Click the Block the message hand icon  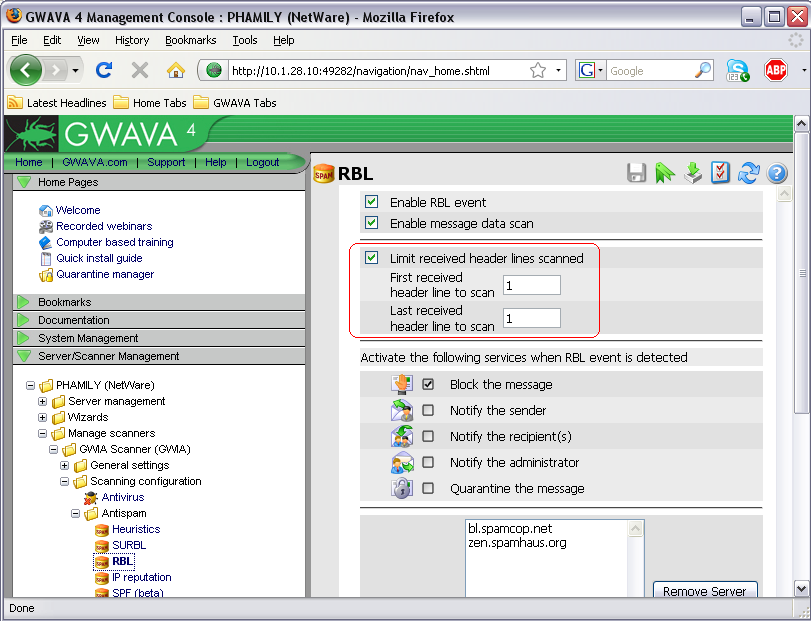click(x=402, y=384)
